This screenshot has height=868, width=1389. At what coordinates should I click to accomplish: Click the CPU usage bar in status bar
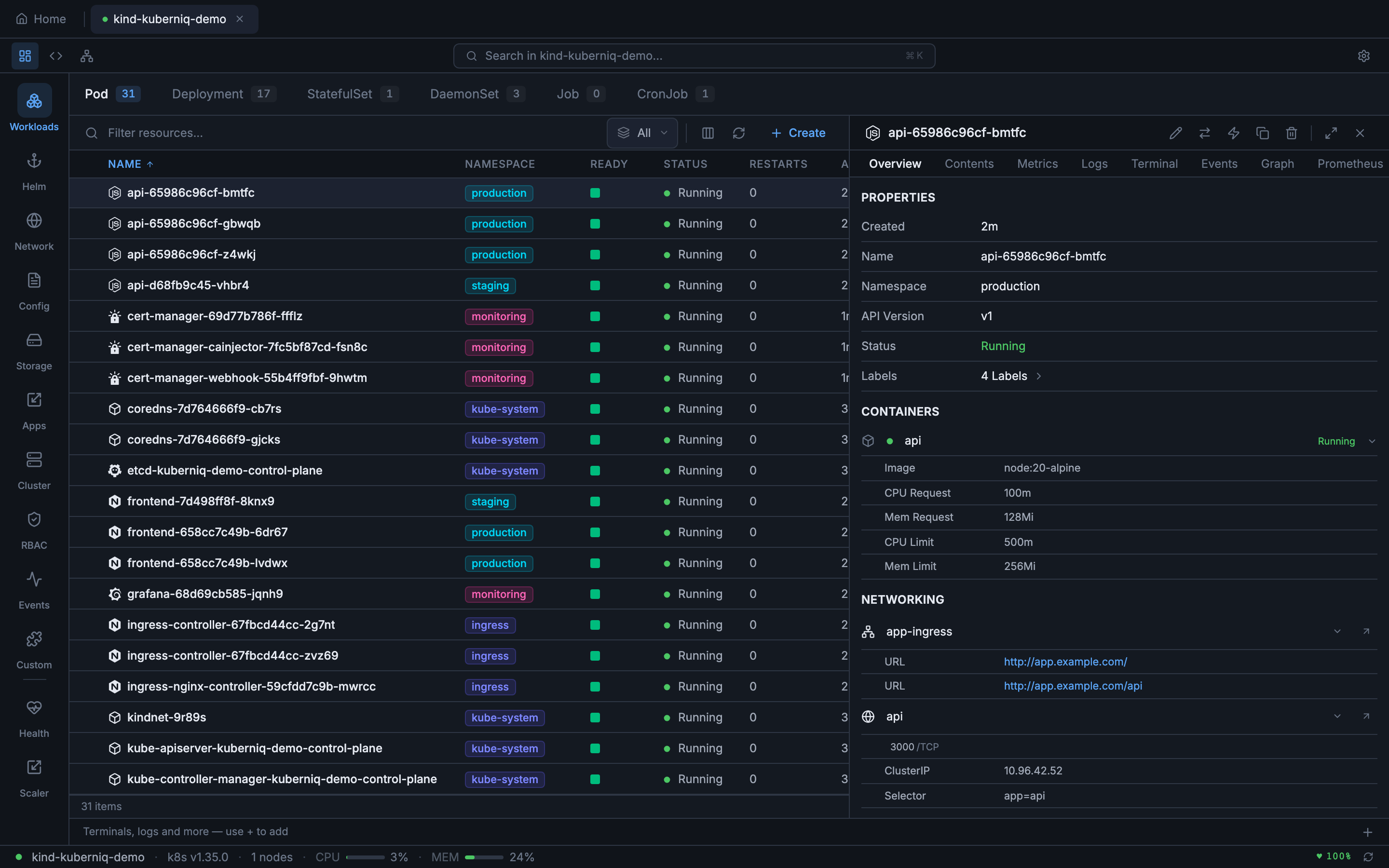click(366, 856)
